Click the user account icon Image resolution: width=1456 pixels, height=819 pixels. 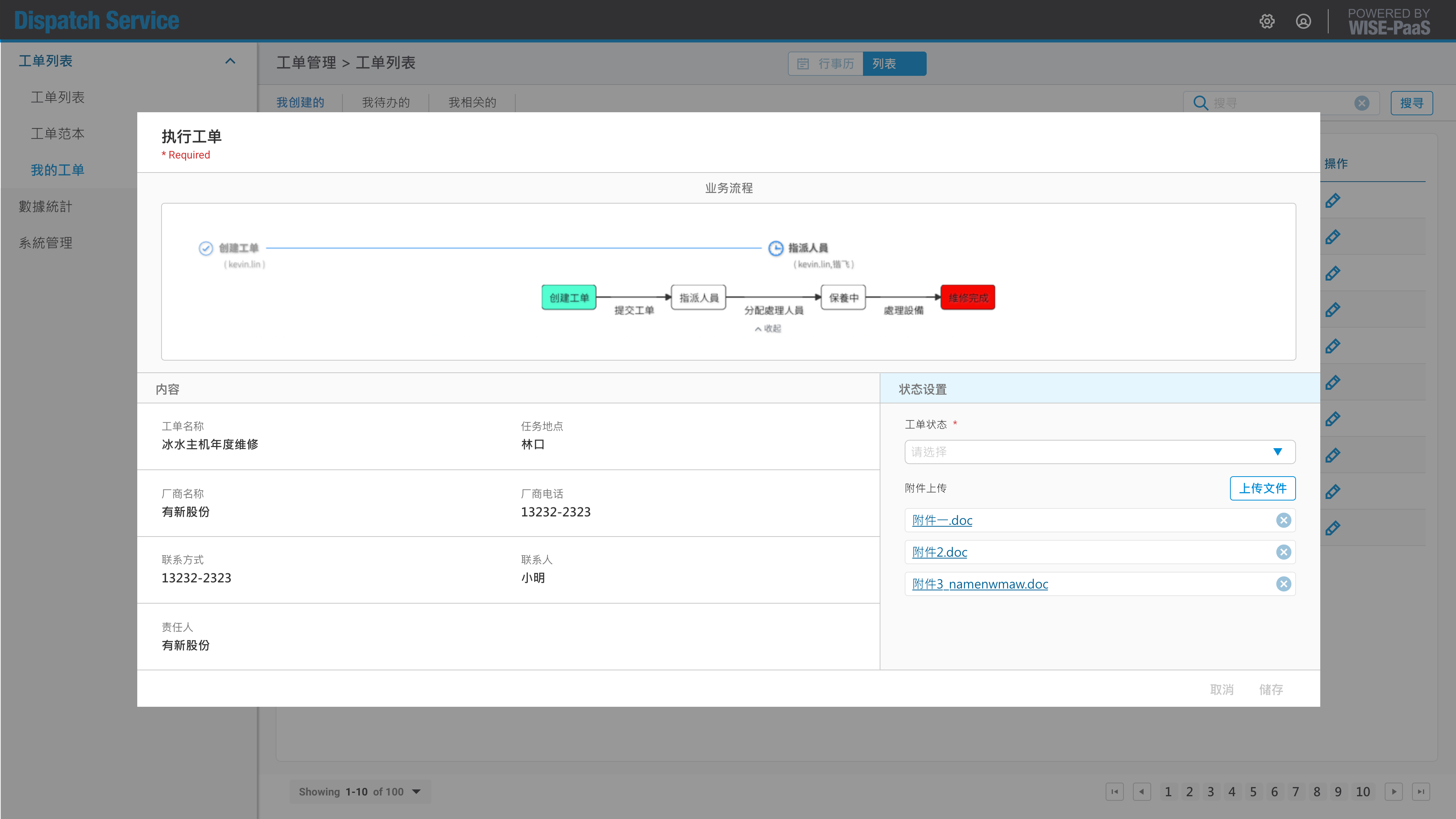[1303, 22]
